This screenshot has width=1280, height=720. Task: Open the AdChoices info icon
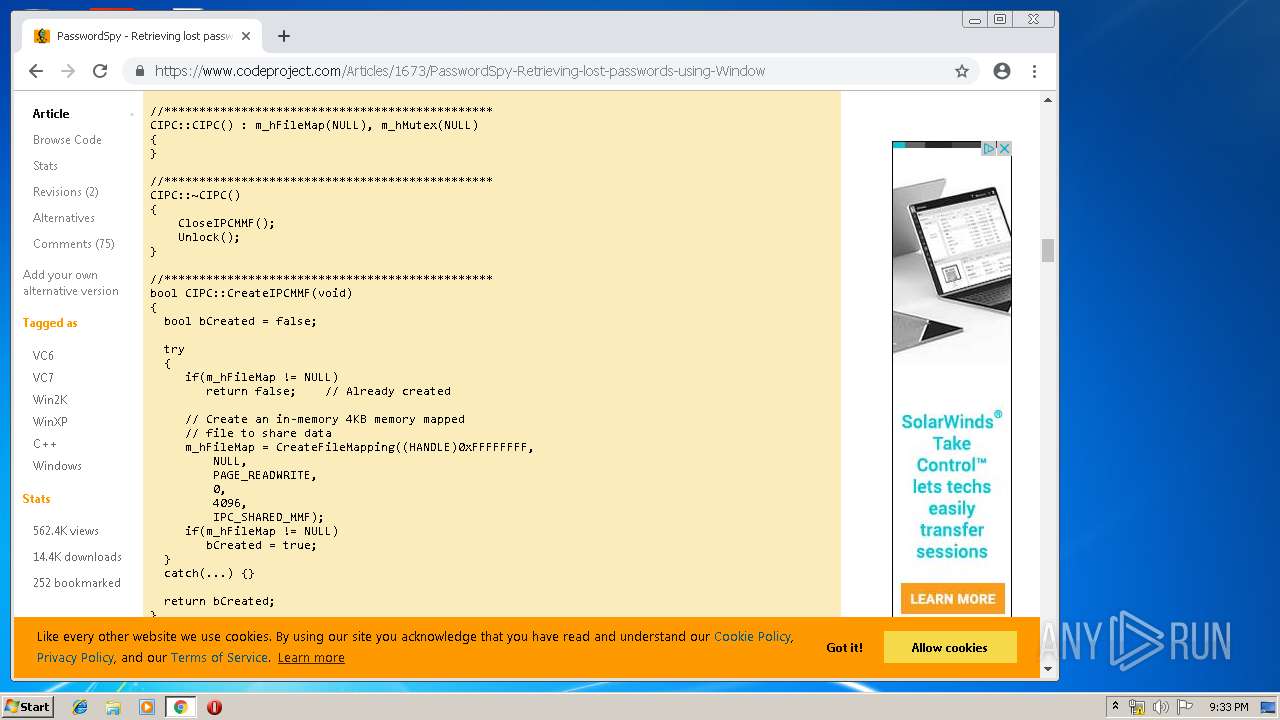pos(989,148)
